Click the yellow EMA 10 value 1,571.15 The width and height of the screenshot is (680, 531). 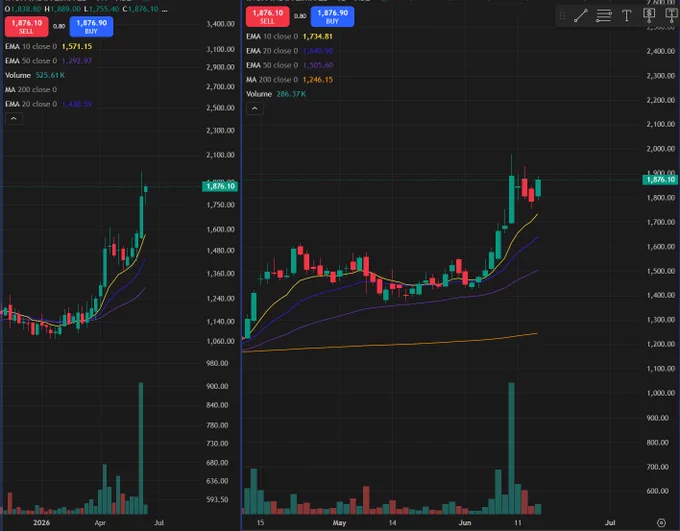click(77, 46)
